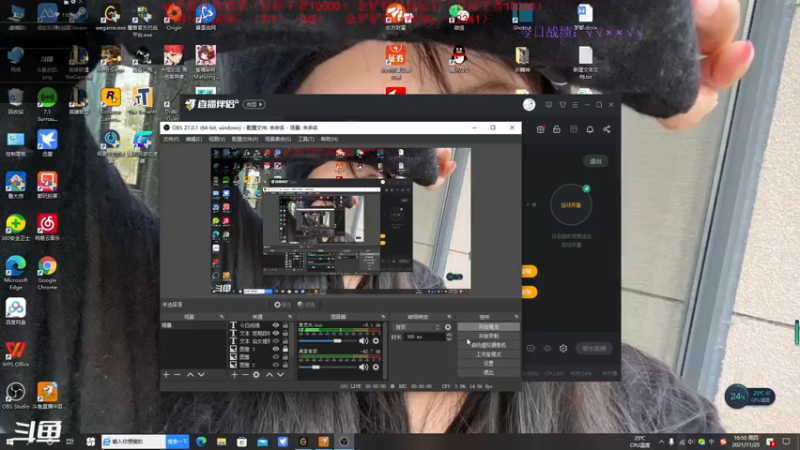
Task: Move scene up with arrow
Action: tap(190, 374)
